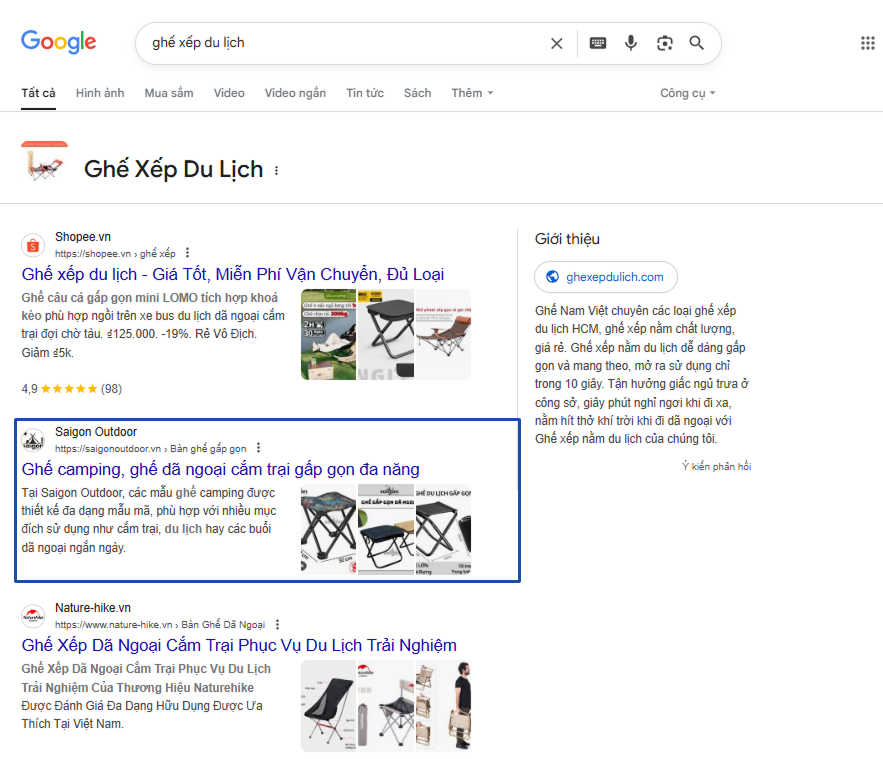
Task: Open the Tin tức tab
Action: pyautogui.click(x=365, y=93)
